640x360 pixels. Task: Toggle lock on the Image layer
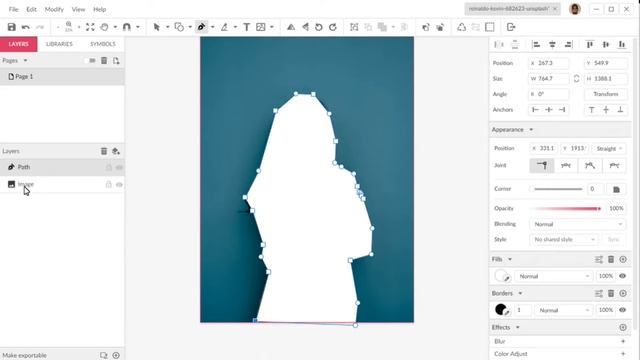[109, 184]
